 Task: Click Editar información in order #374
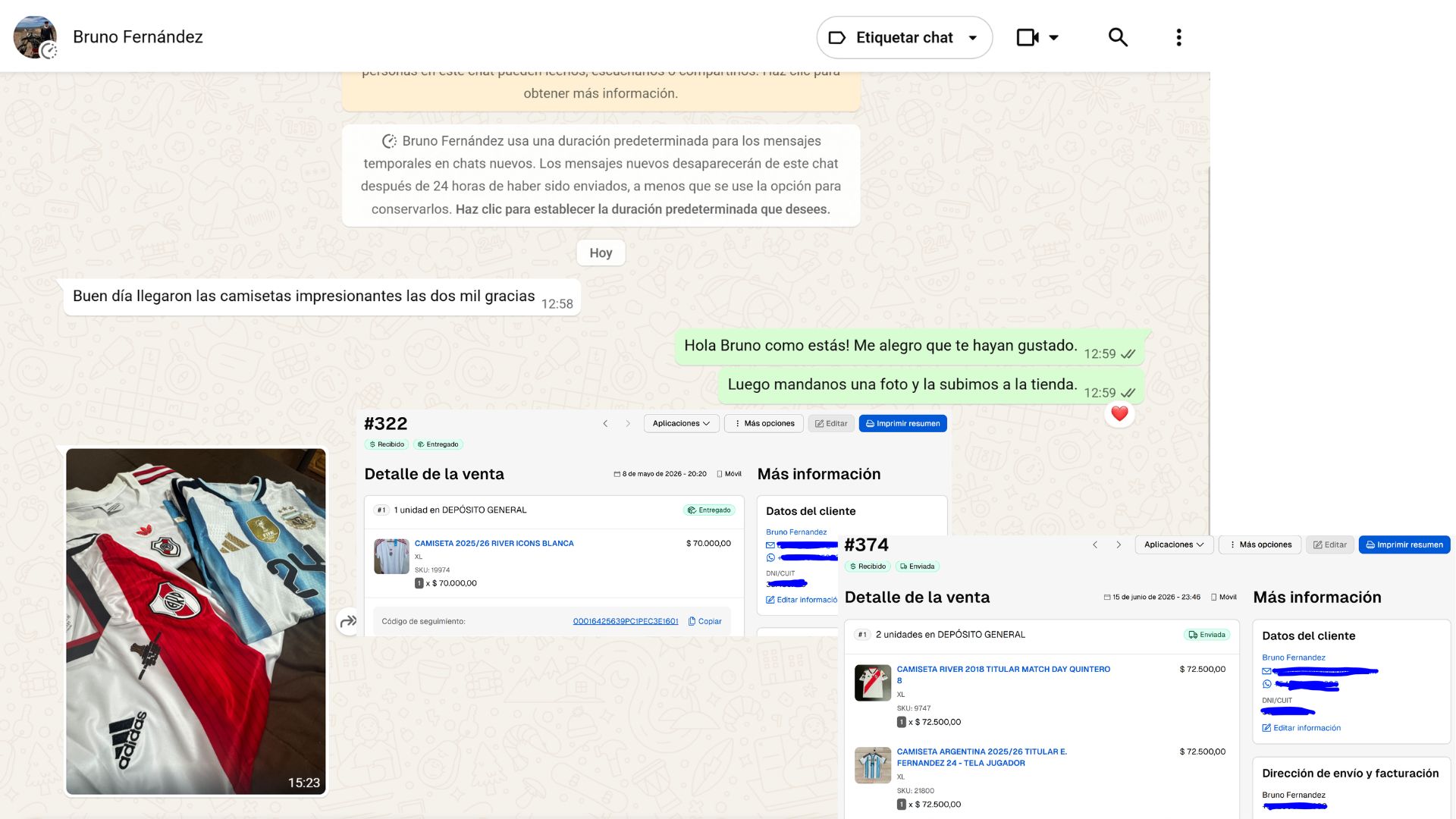point(1301,728)
